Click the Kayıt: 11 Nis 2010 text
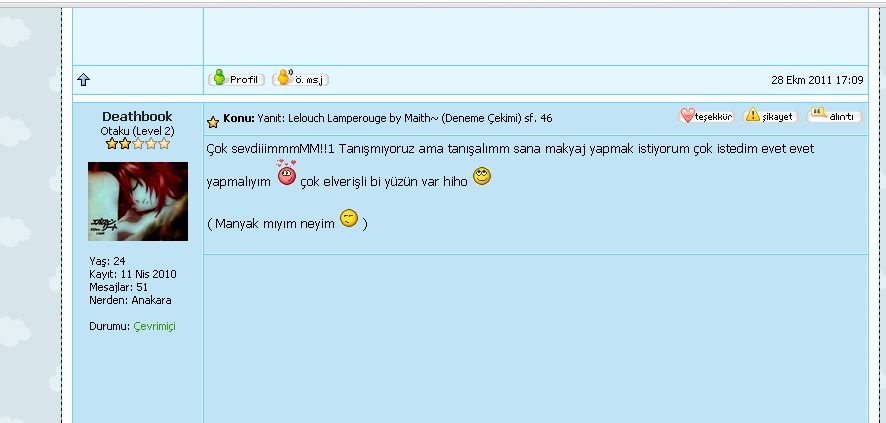 click(x=133, y=274)
